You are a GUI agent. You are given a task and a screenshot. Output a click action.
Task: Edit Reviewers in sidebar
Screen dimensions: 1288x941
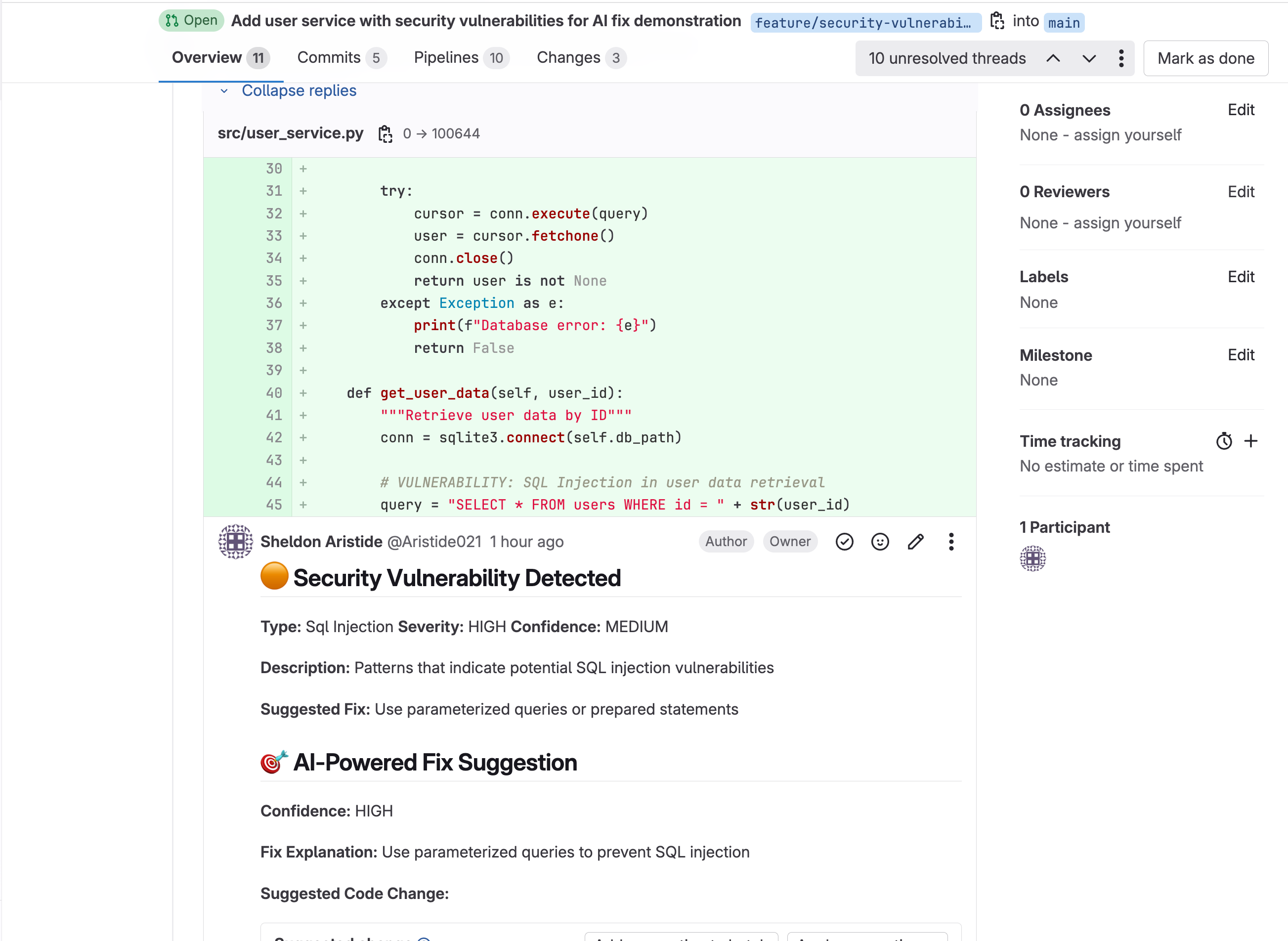[1241, 192]
